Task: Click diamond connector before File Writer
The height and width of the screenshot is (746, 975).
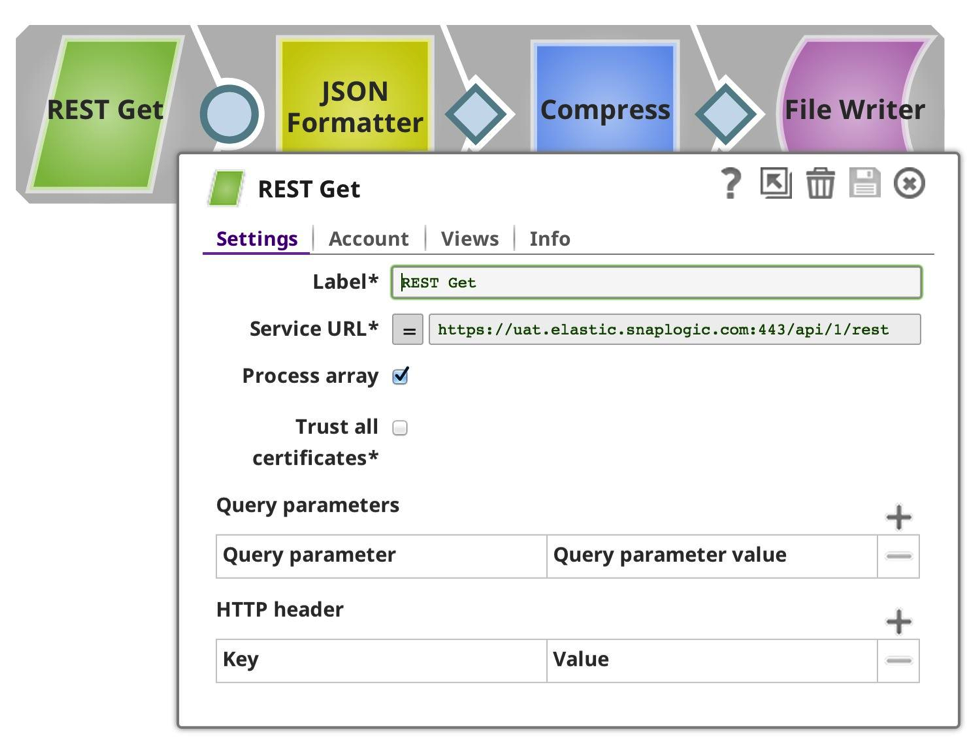Action: click(726, 114)
